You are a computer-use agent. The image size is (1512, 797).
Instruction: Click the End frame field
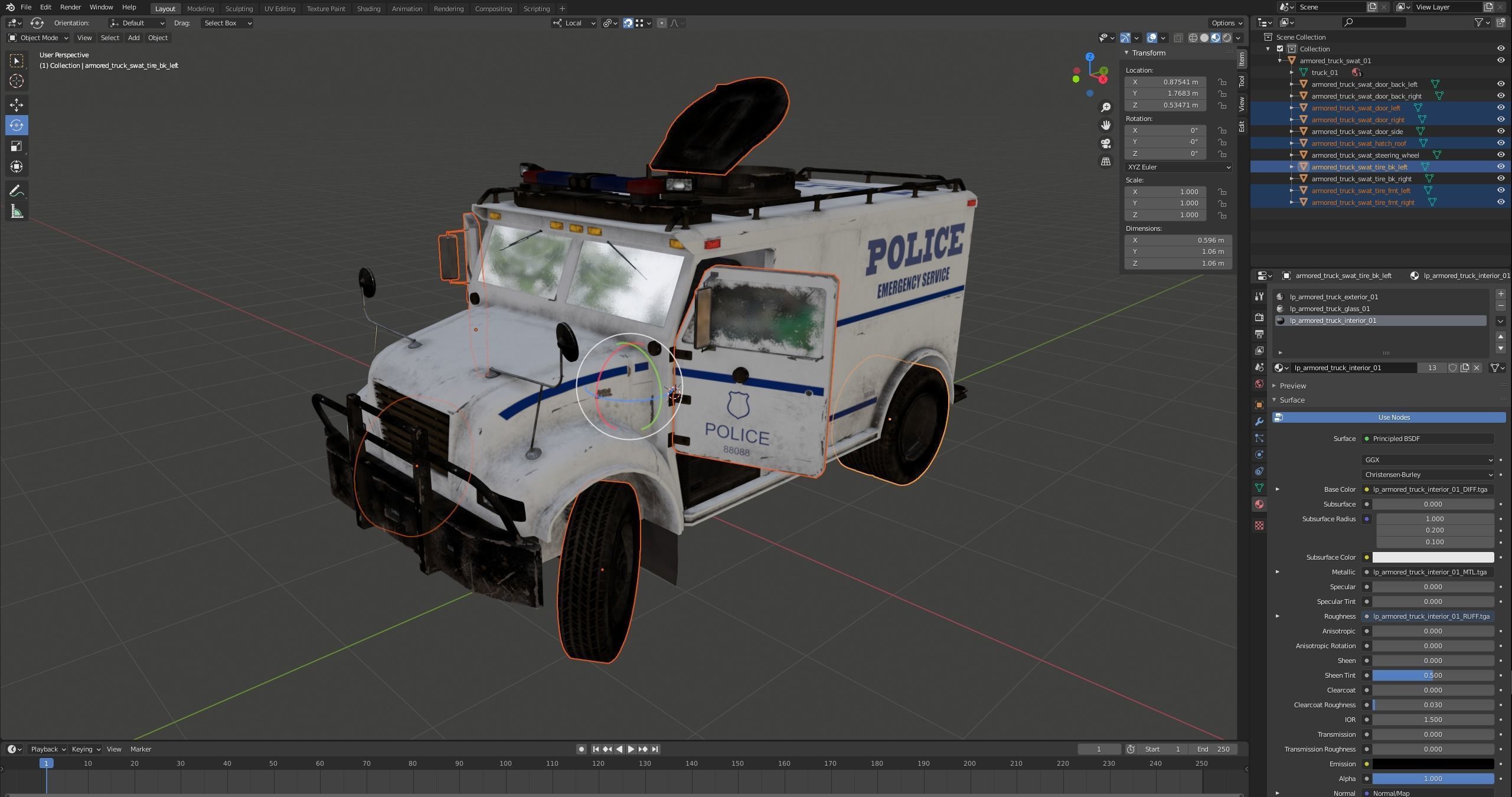pos(1213,749)
